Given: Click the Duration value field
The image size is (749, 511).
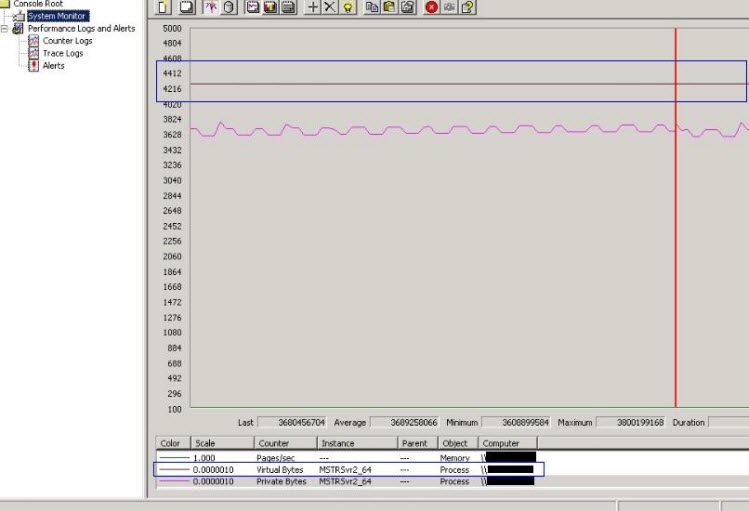Looking at the screenshot, I should coord(729,423).
